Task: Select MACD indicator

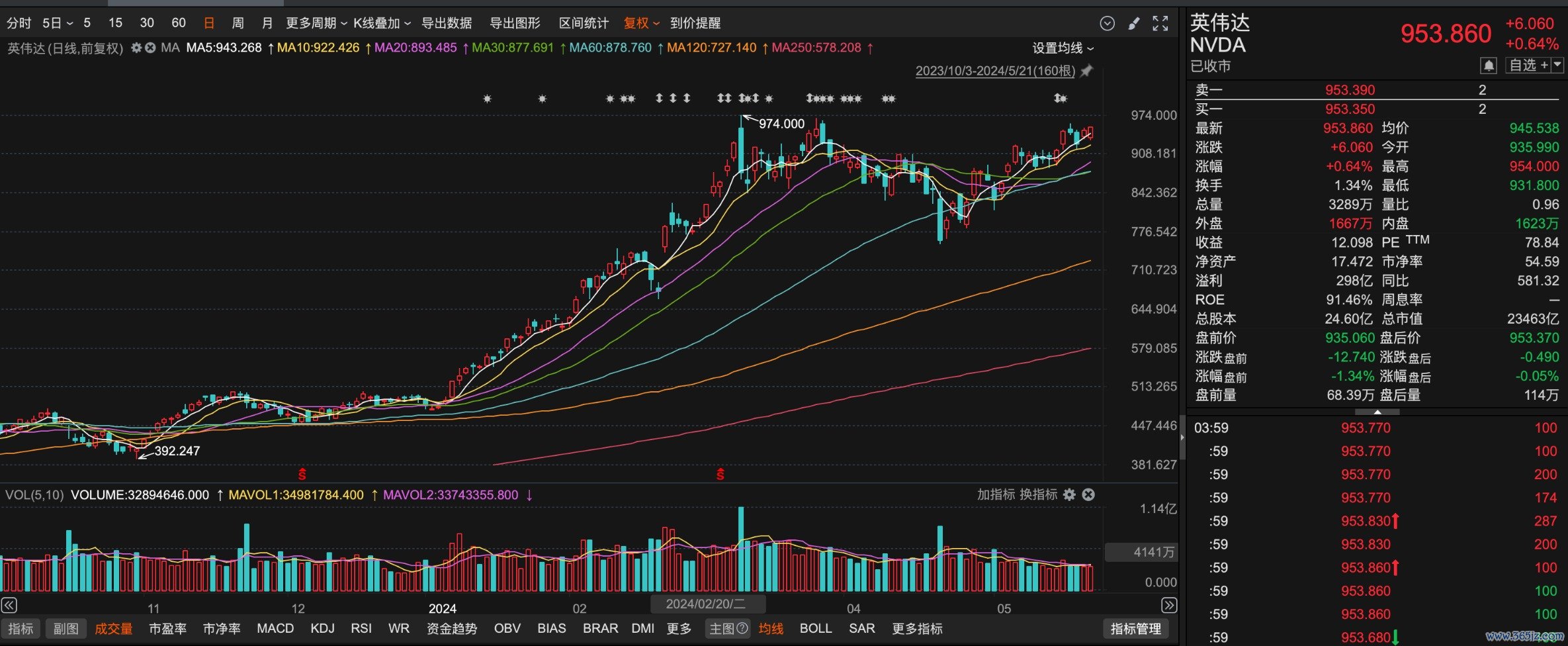Action: click(x=275, y=629)
